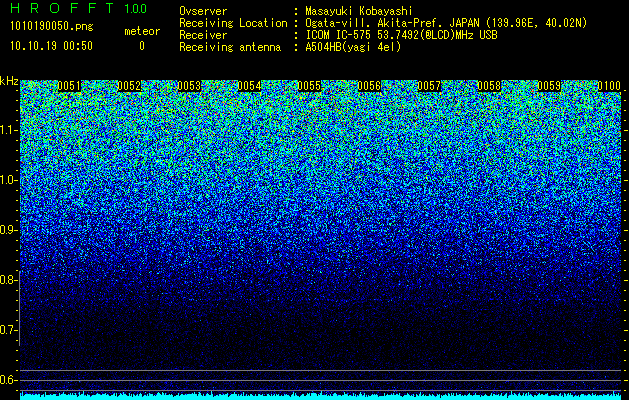The height and width of the screenshot is (400, 629).
Task: Click the 0100 time marker
Action: 609,86
